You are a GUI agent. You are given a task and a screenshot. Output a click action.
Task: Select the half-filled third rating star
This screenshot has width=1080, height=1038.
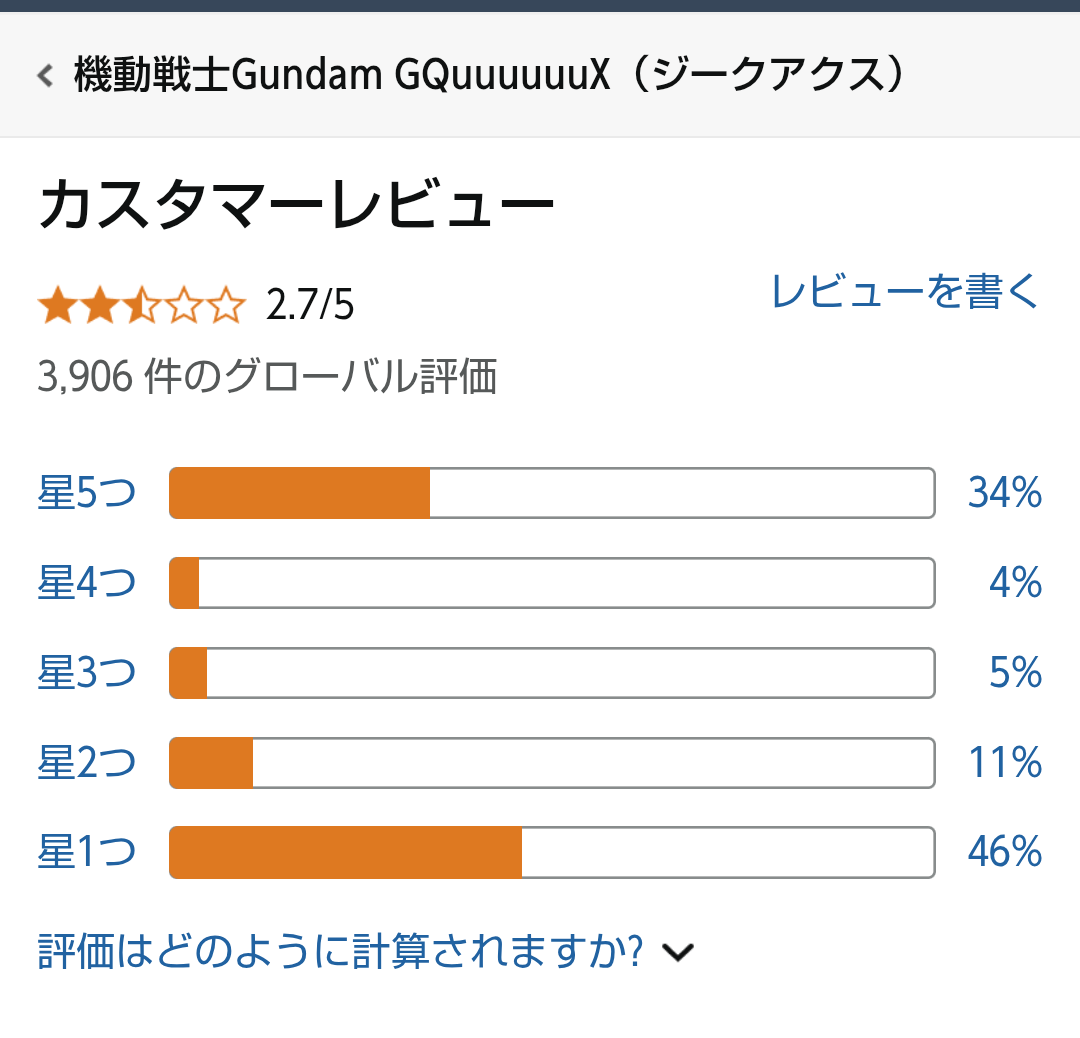143,306
